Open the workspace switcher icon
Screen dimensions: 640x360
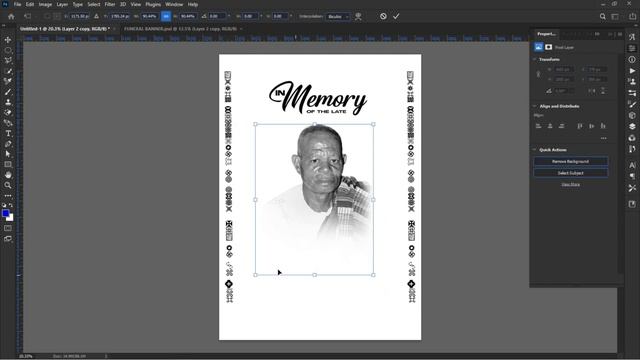[x=615, y=16]
